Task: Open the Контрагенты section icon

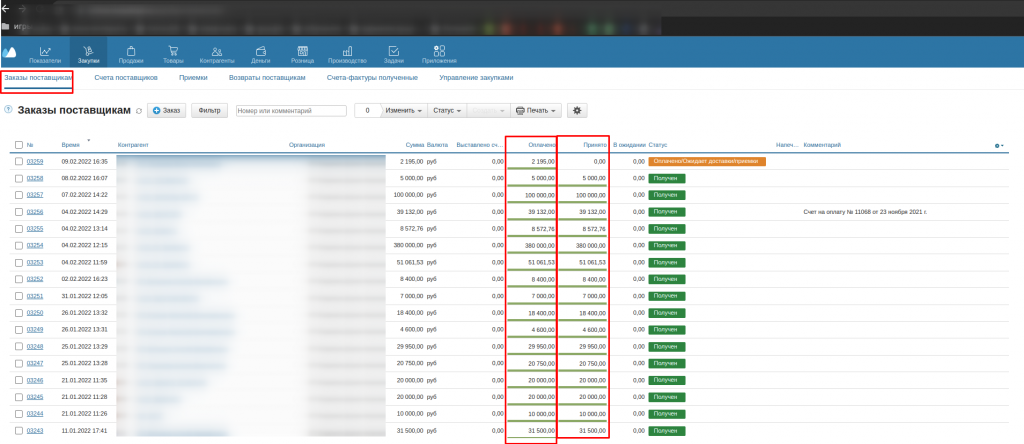Action: click(217, 52)
